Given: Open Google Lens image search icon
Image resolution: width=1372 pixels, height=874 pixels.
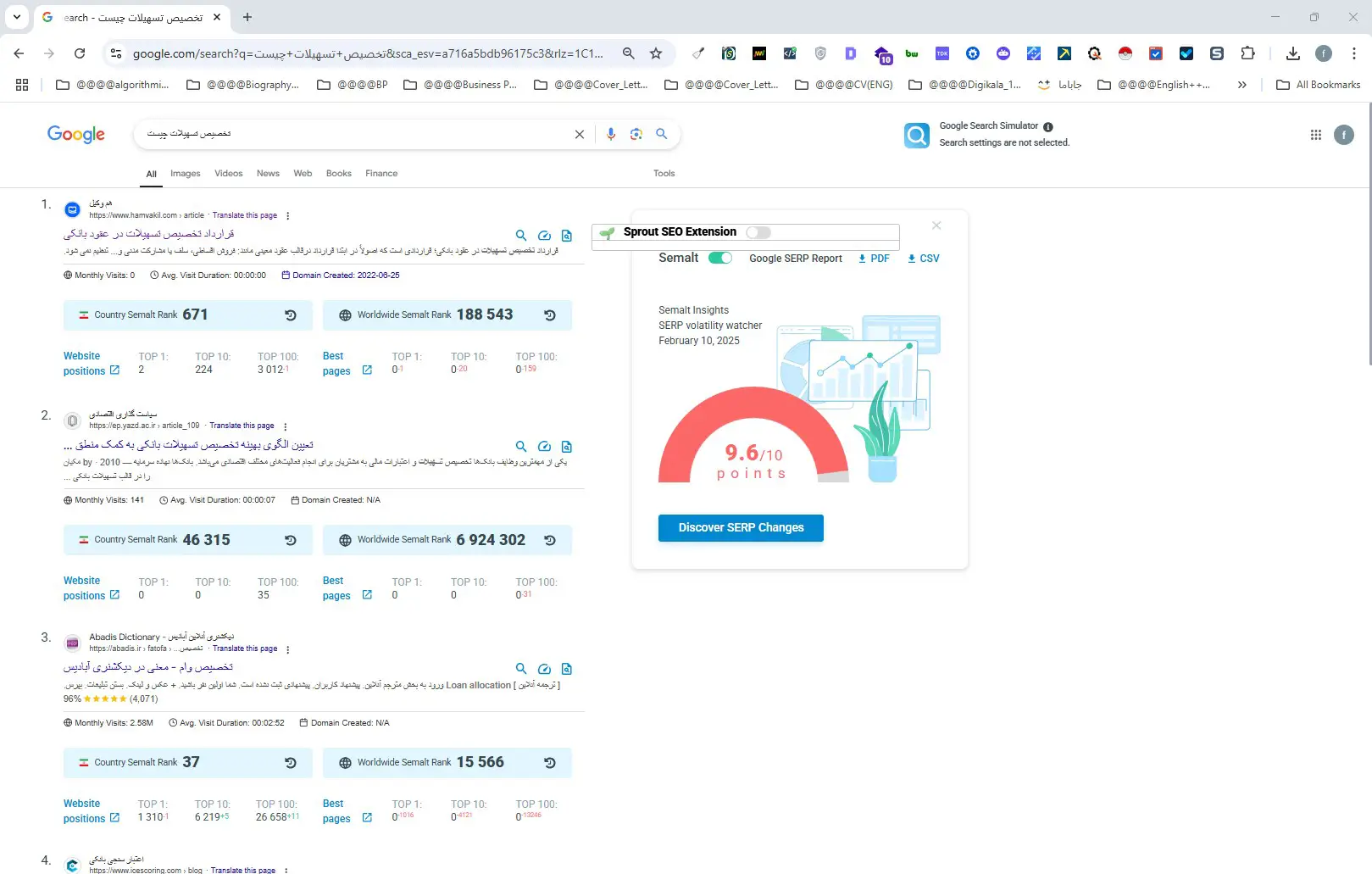Looking at the screenshot, I should tap(636, 134).
